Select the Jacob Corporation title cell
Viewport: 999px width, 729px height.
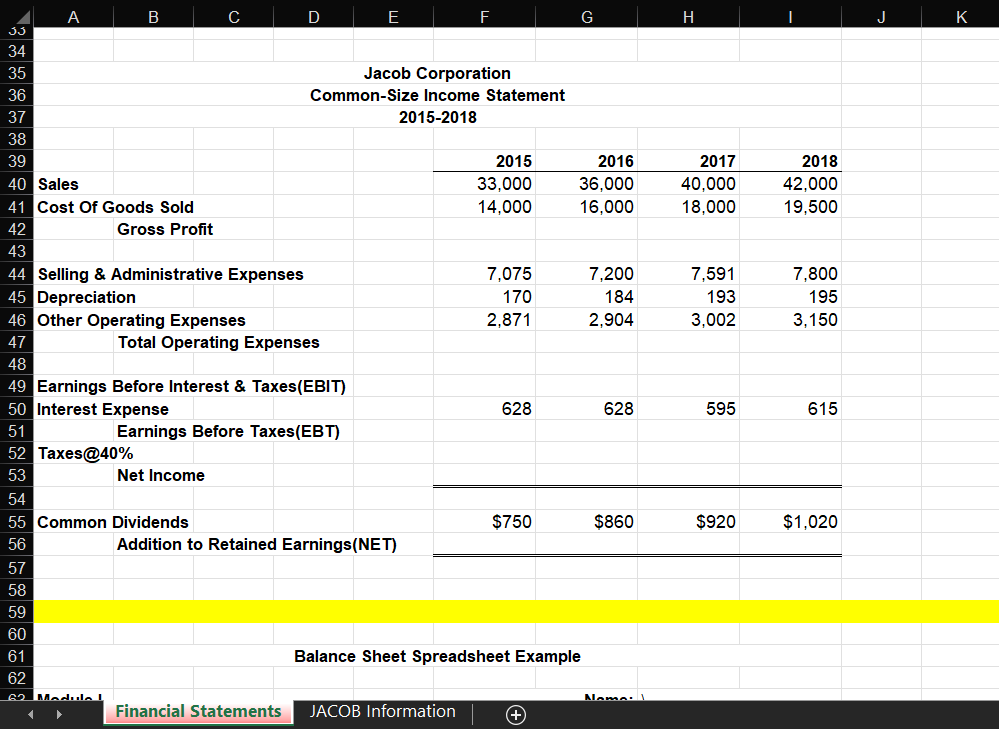(x=439, y=73)
